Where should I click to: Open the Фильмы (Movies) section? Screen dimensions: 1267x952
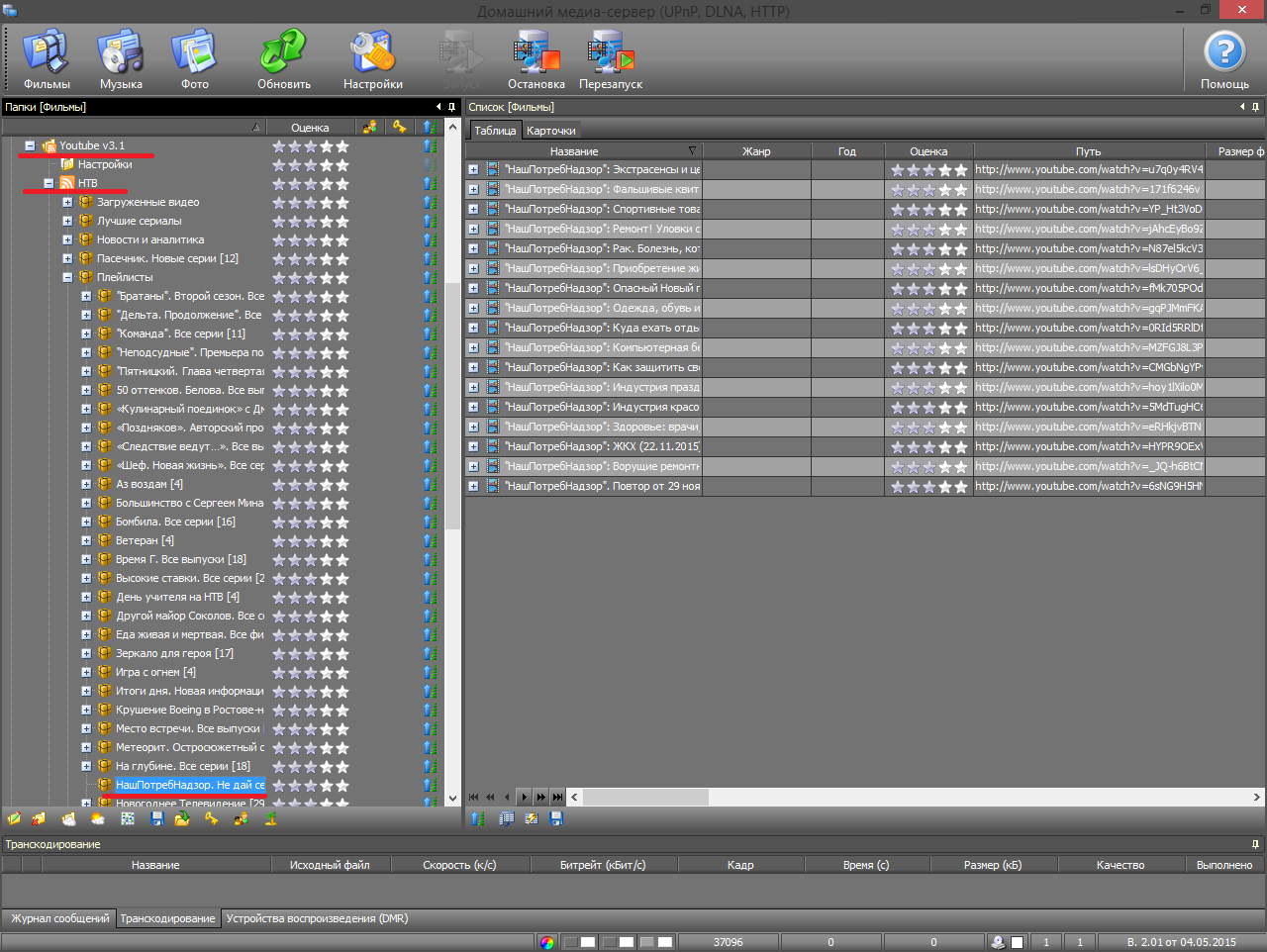[46, 59]
